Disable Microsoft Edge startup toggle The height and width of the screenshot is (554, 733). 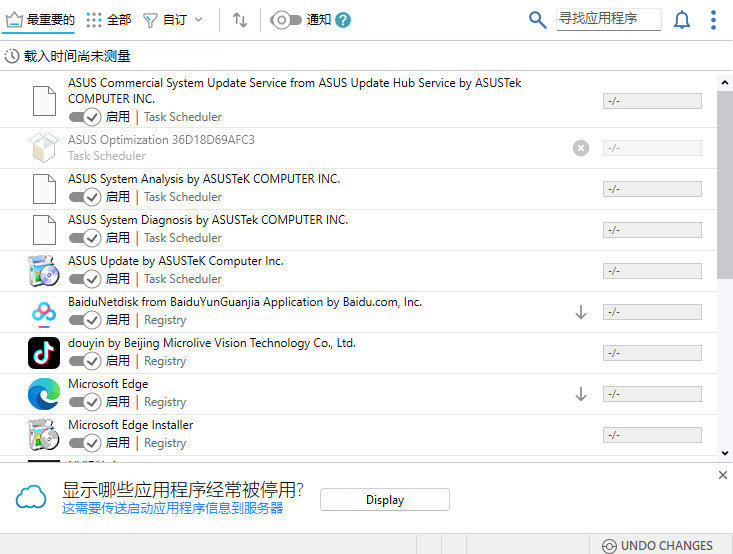(x=85, y=402)
